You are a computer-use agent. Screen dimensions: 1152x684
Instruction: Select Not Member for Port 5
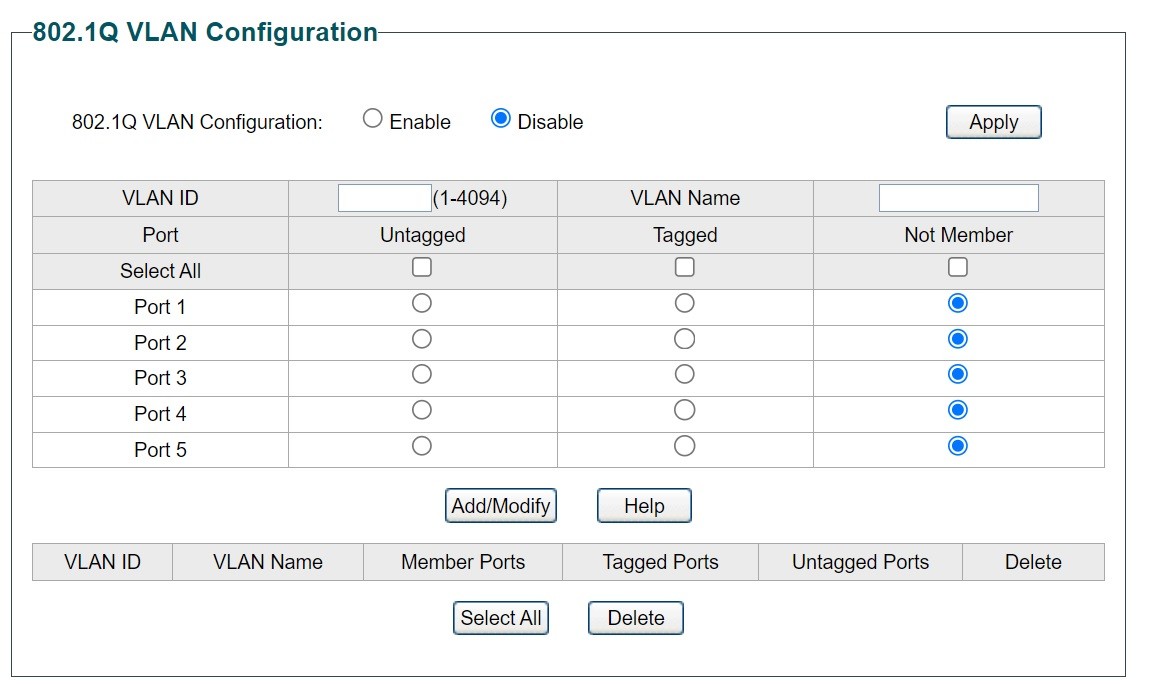[958, 446]
